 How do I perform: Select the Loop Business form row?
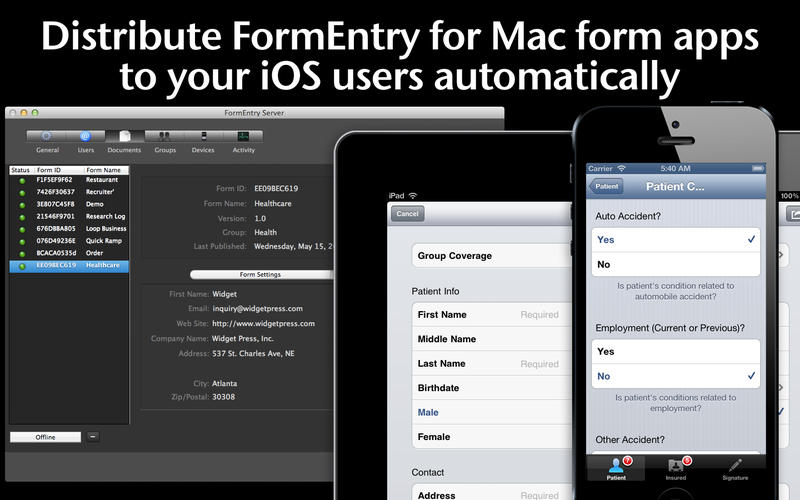tap(69, 229)
